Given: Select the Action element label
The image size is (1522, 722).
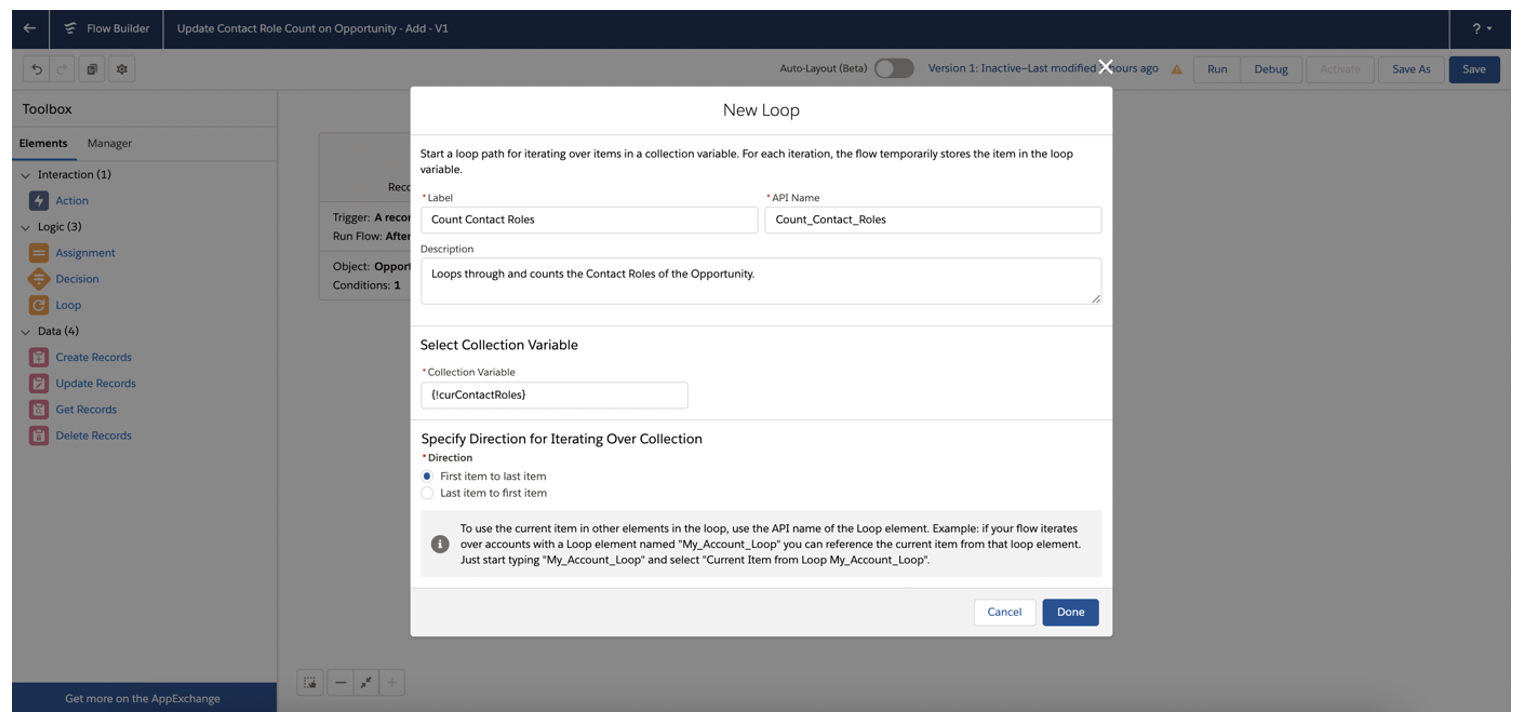Looking at the screenshot, I should point(72,201).
